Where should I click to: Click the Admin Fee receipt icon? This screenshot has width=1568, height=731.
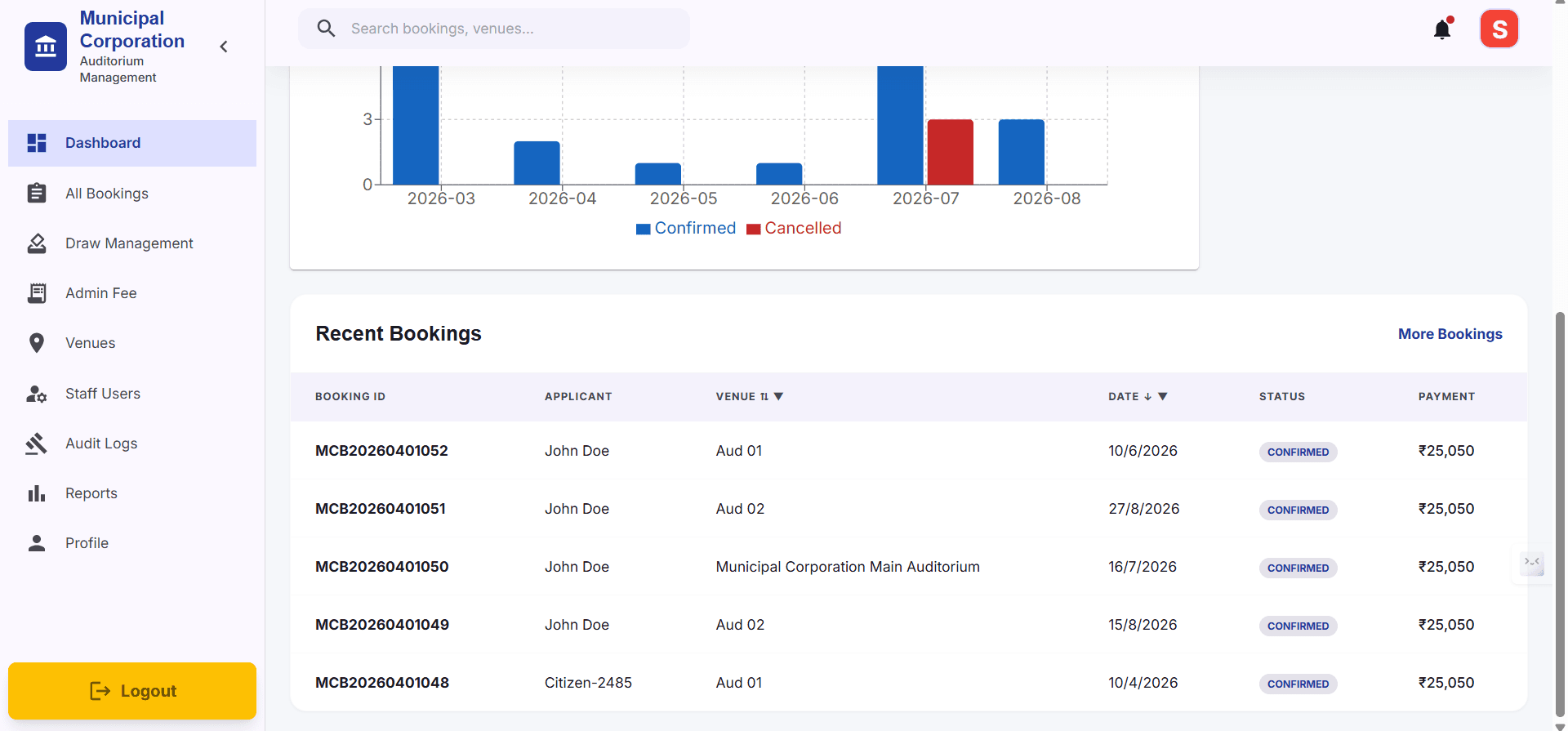[x=37, y=293]
